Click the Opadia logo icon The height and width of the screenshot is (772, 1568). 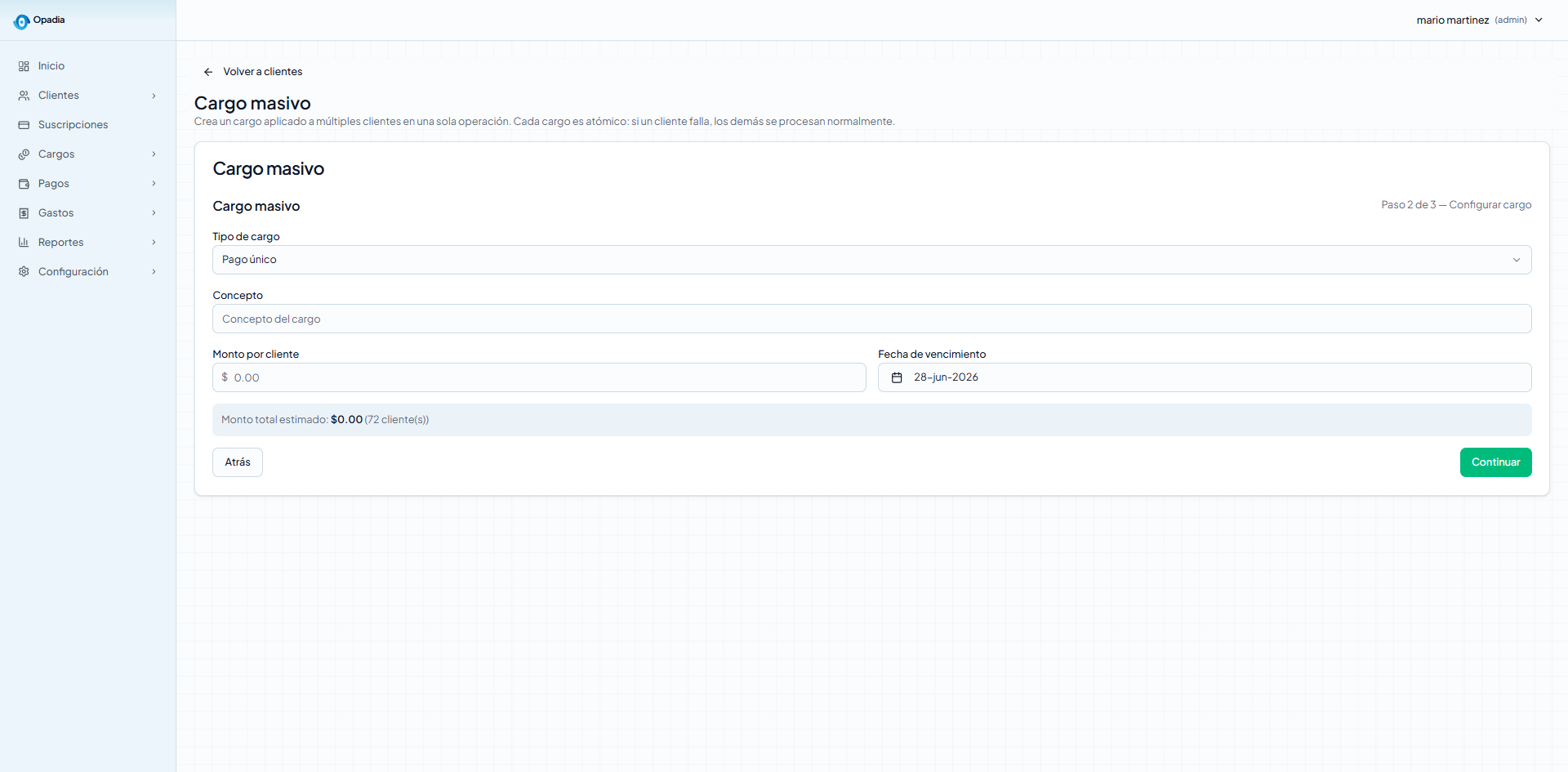coord(21,21)
